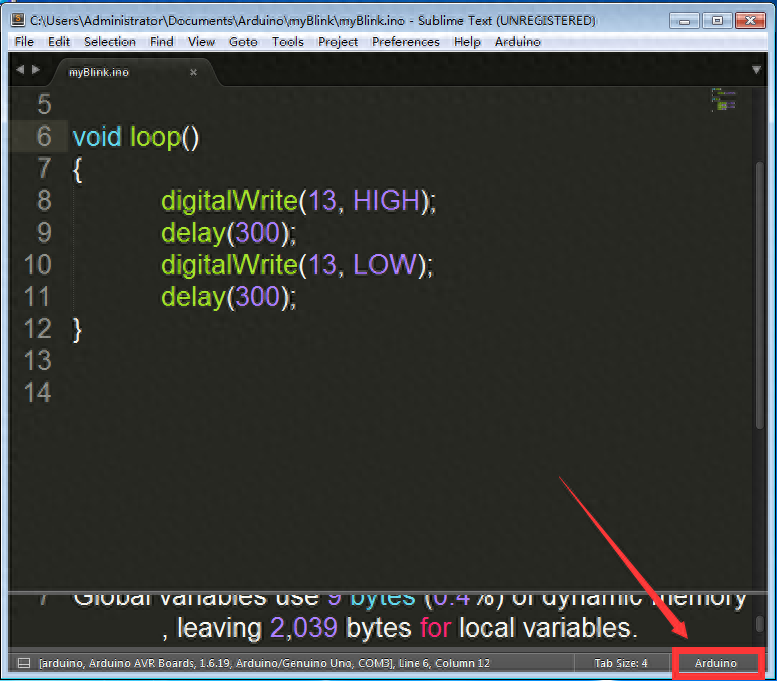The width and height of the screenshot is (777, 681).
Task: Open the View menu
Action: tap(201, 42)
